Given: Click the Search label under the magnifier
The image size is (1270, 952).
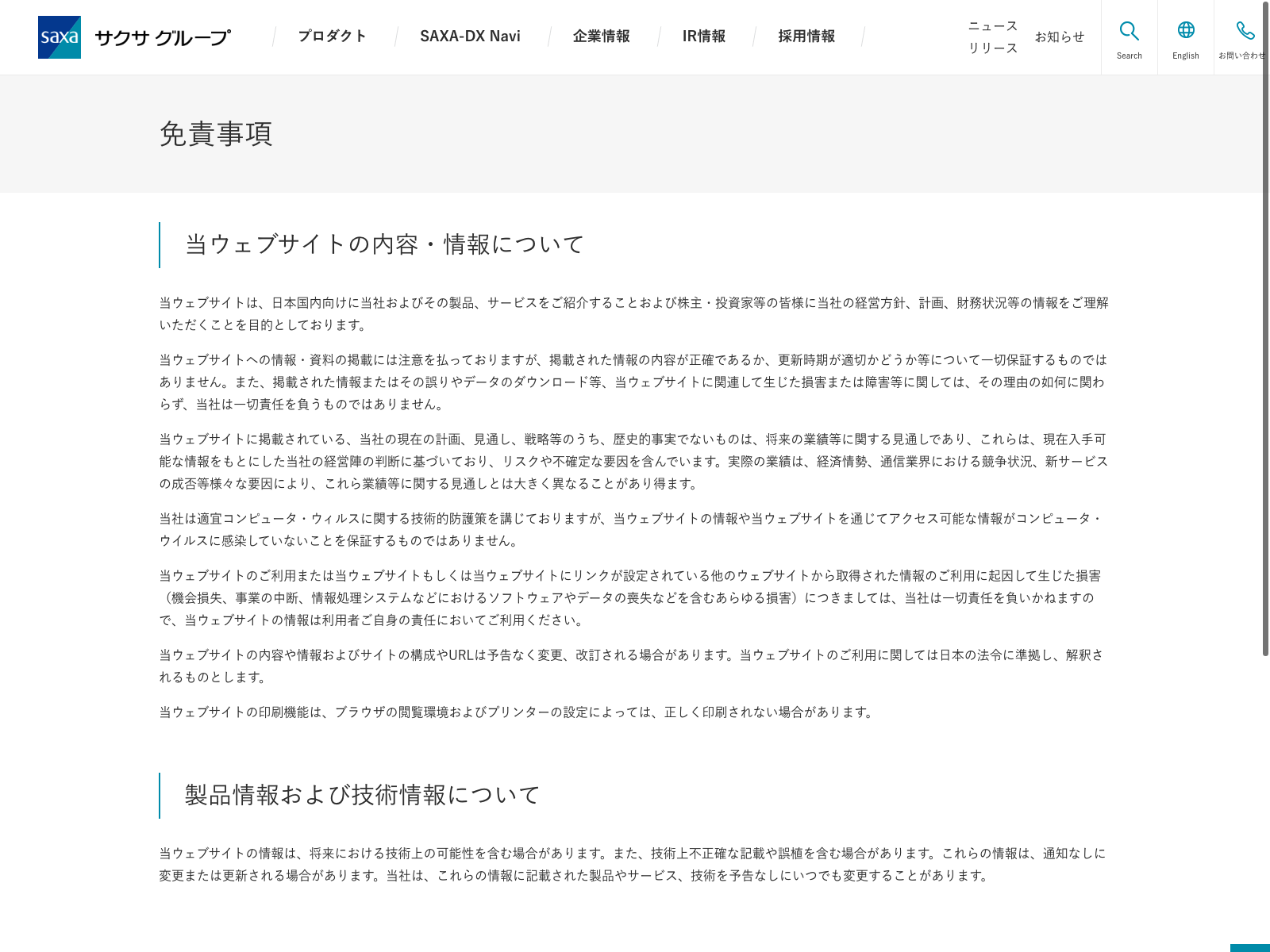Looking at the screenshot, I should click(x=1129, y=56).
